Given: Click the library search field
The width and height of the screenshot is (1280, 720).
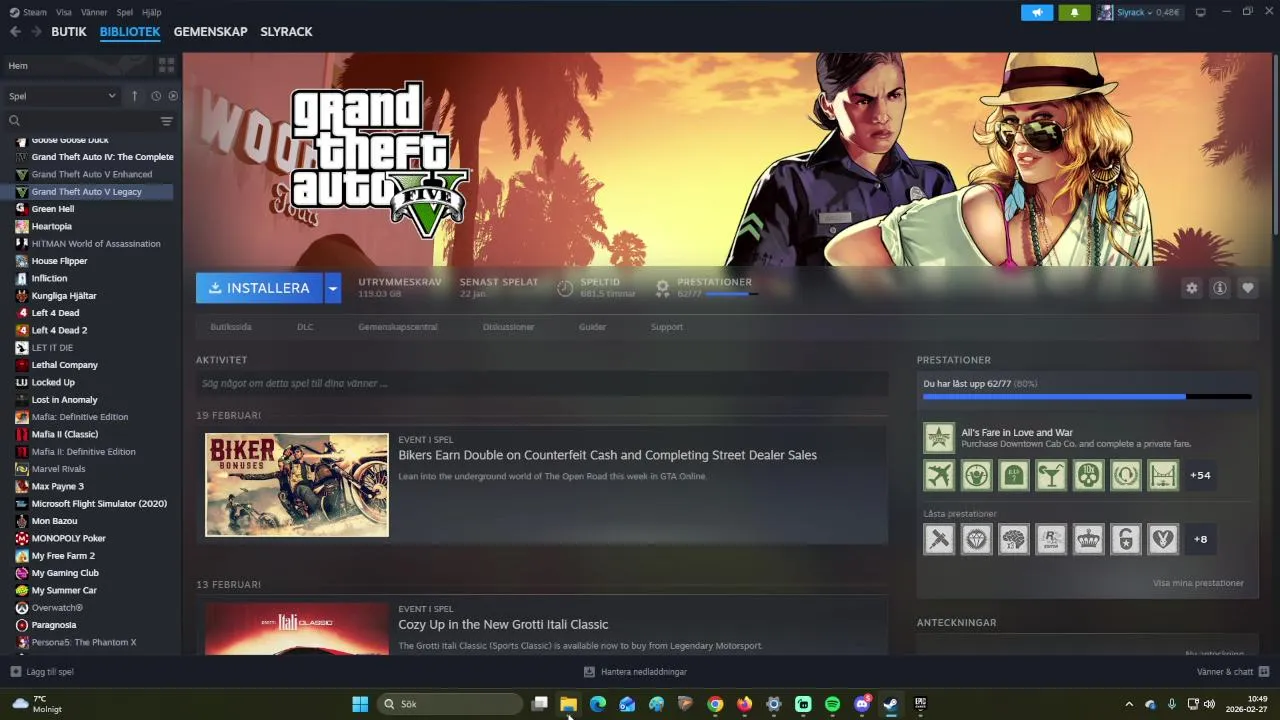Looking at the screenshot, I should pyautogui.click(x=82, y=121).
